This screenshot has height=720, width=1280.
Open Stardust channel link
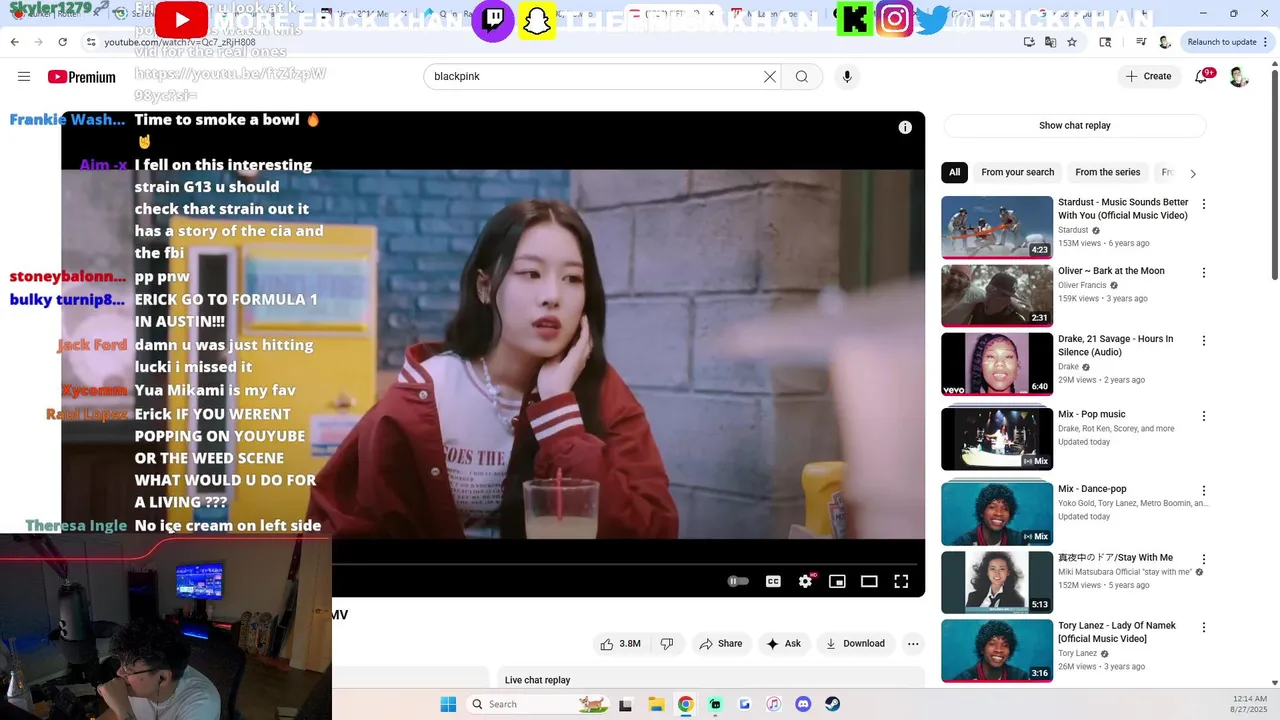(1073, 230)
